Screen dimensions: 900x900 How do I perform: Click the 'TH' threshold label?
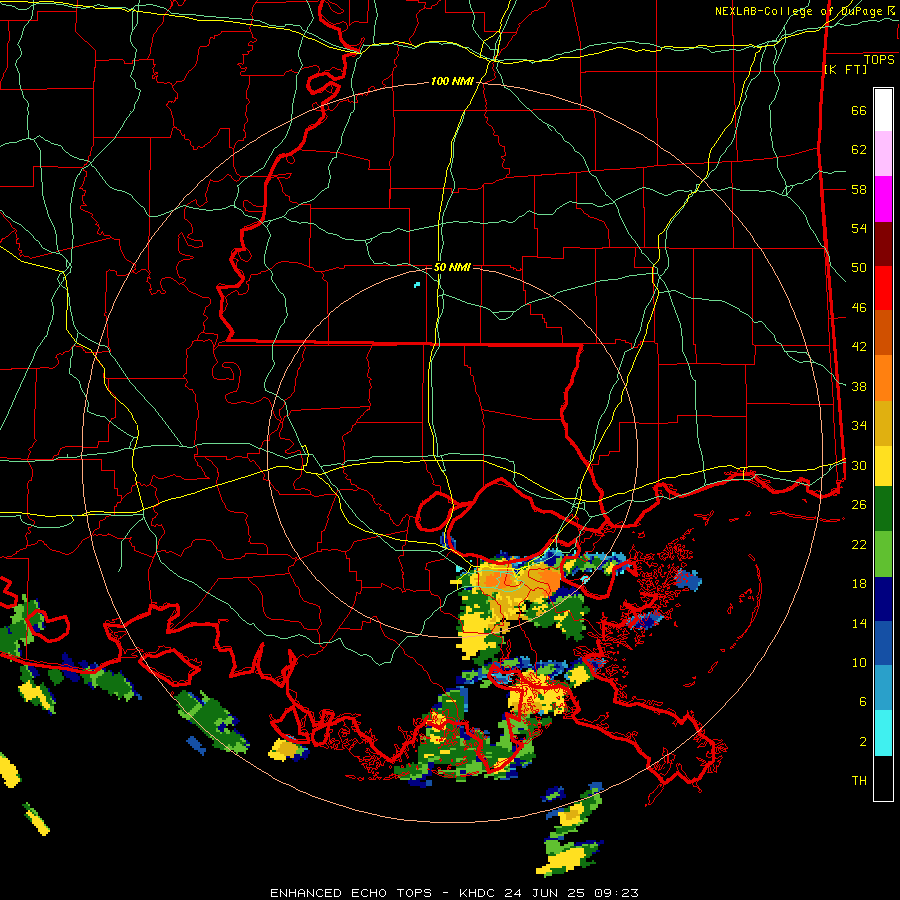[859, 781]
